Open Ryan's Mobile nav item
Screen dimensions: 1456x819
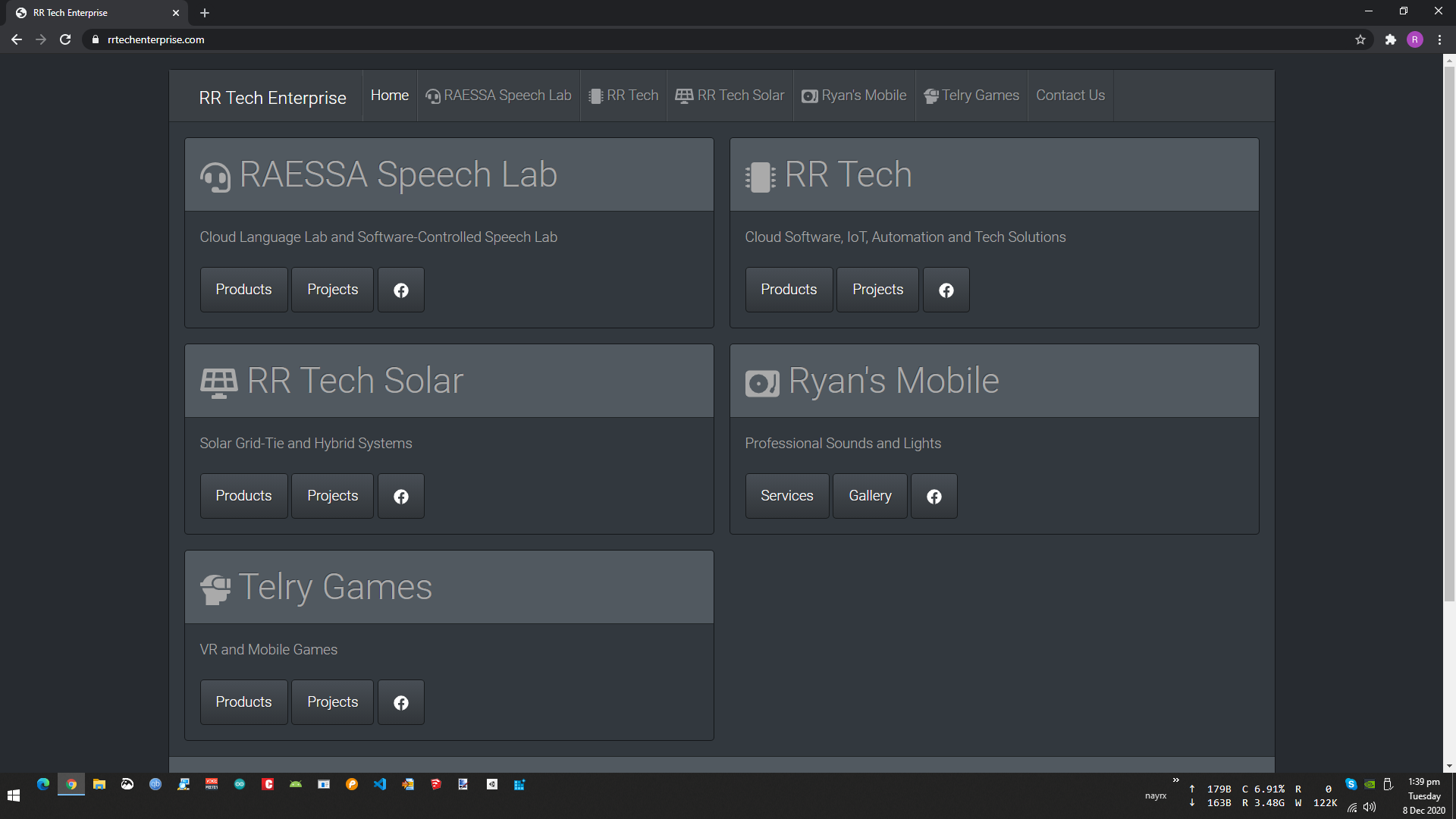click(x=854, y=96)
